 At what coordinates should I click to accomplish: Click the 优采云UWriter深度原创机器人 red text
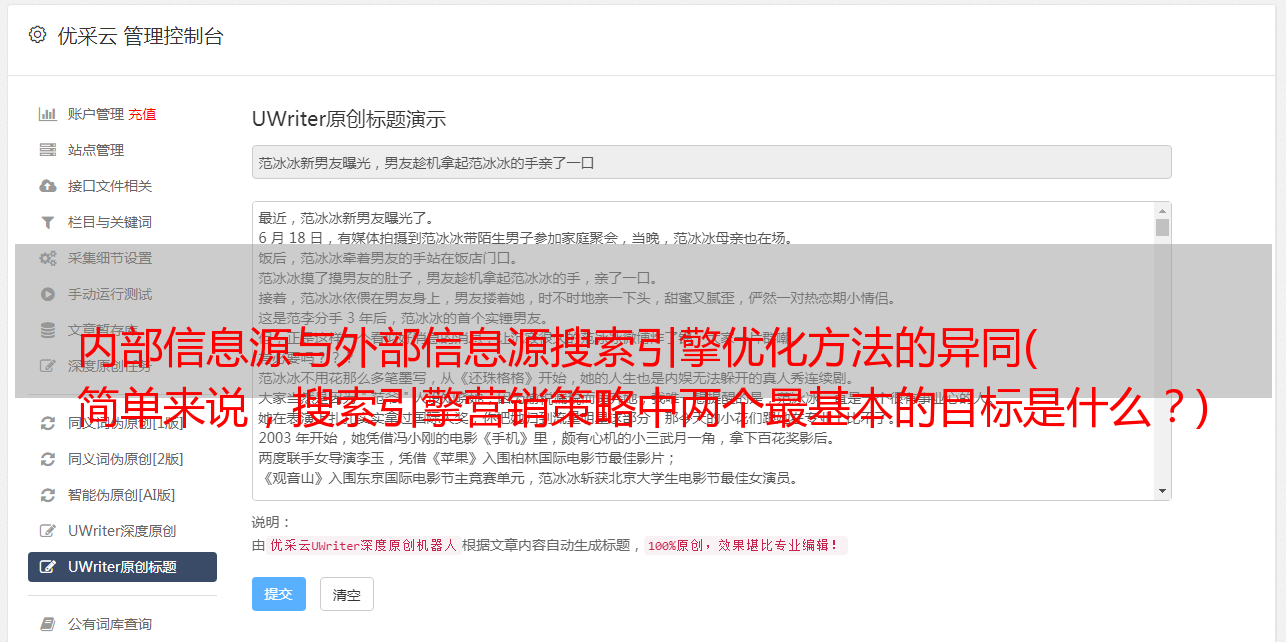tap(363, 545)
